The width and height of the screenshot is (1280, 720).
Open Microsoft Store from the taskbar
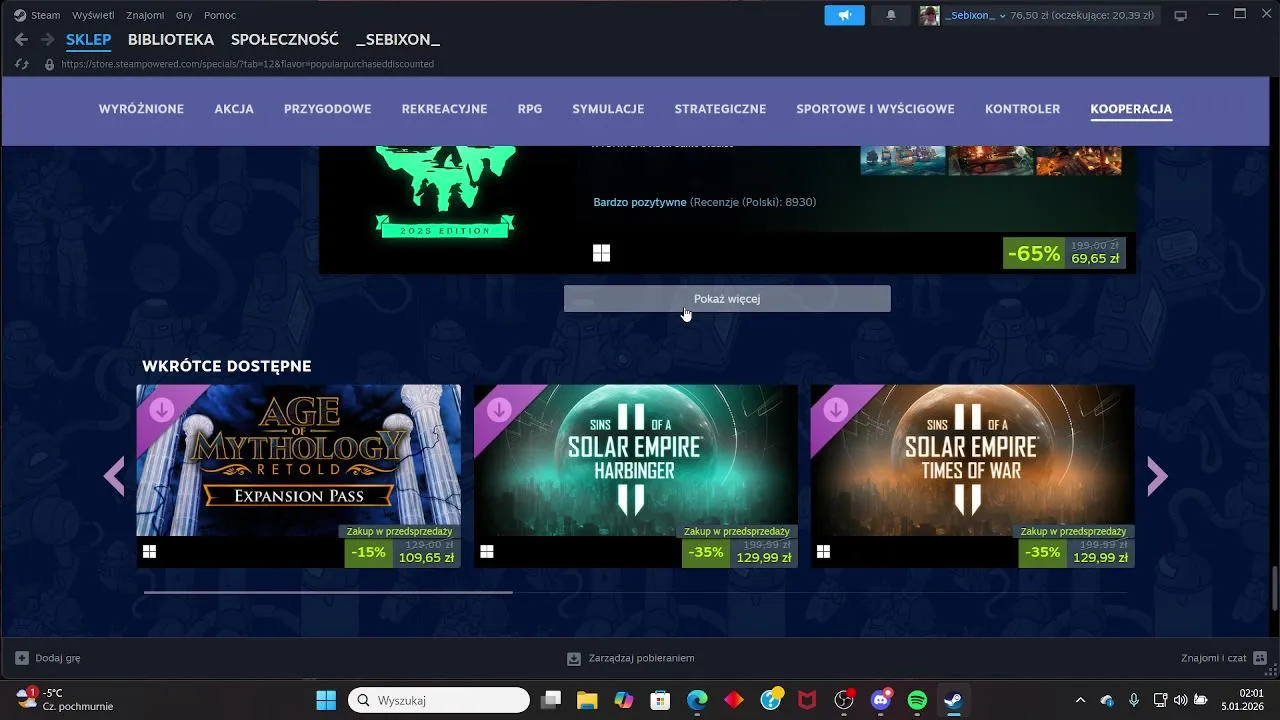[x=660, y=700]
